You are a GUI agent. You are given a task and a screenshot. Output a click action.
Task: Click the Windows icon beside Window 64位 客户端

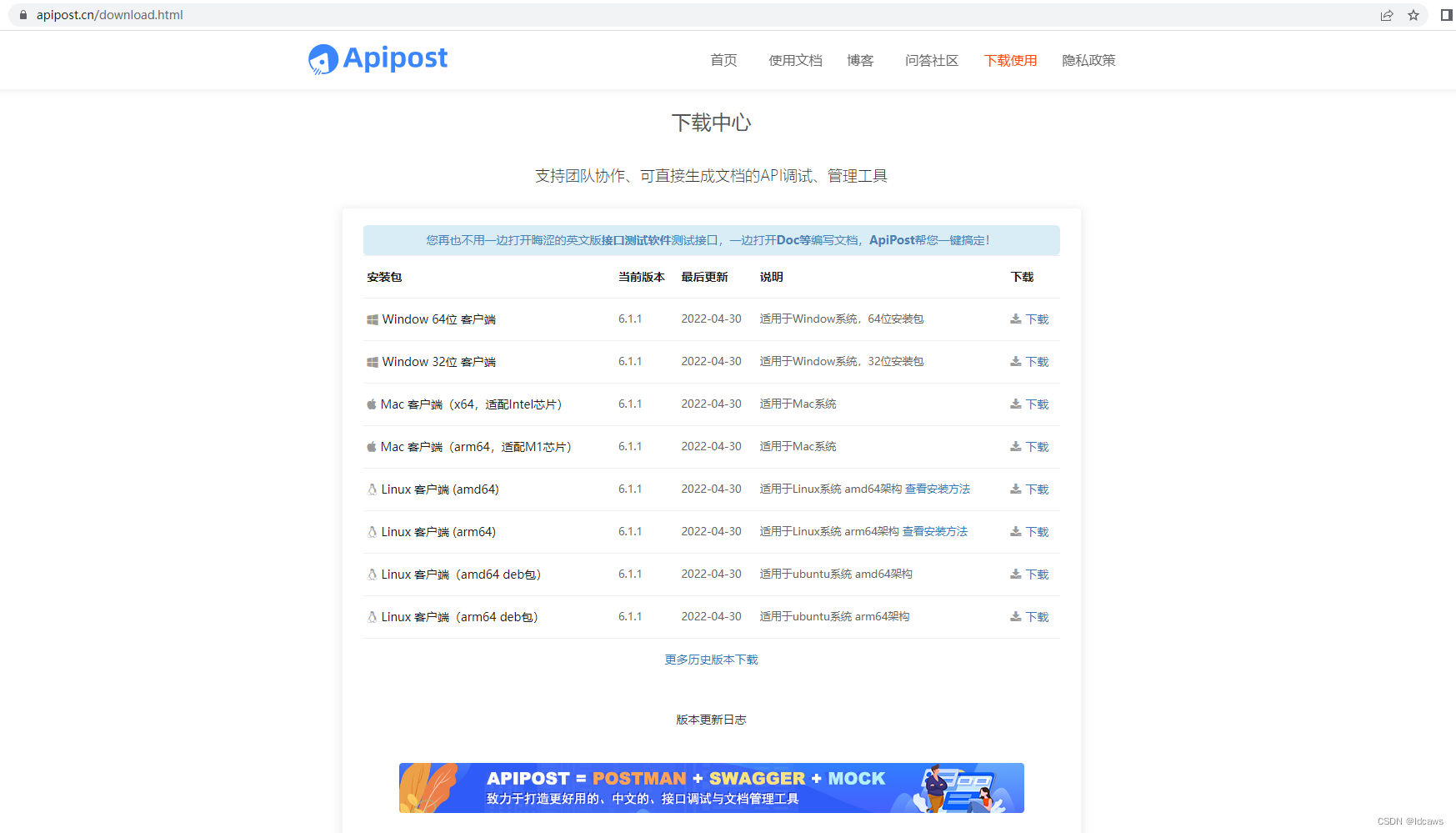click(372, 319)
